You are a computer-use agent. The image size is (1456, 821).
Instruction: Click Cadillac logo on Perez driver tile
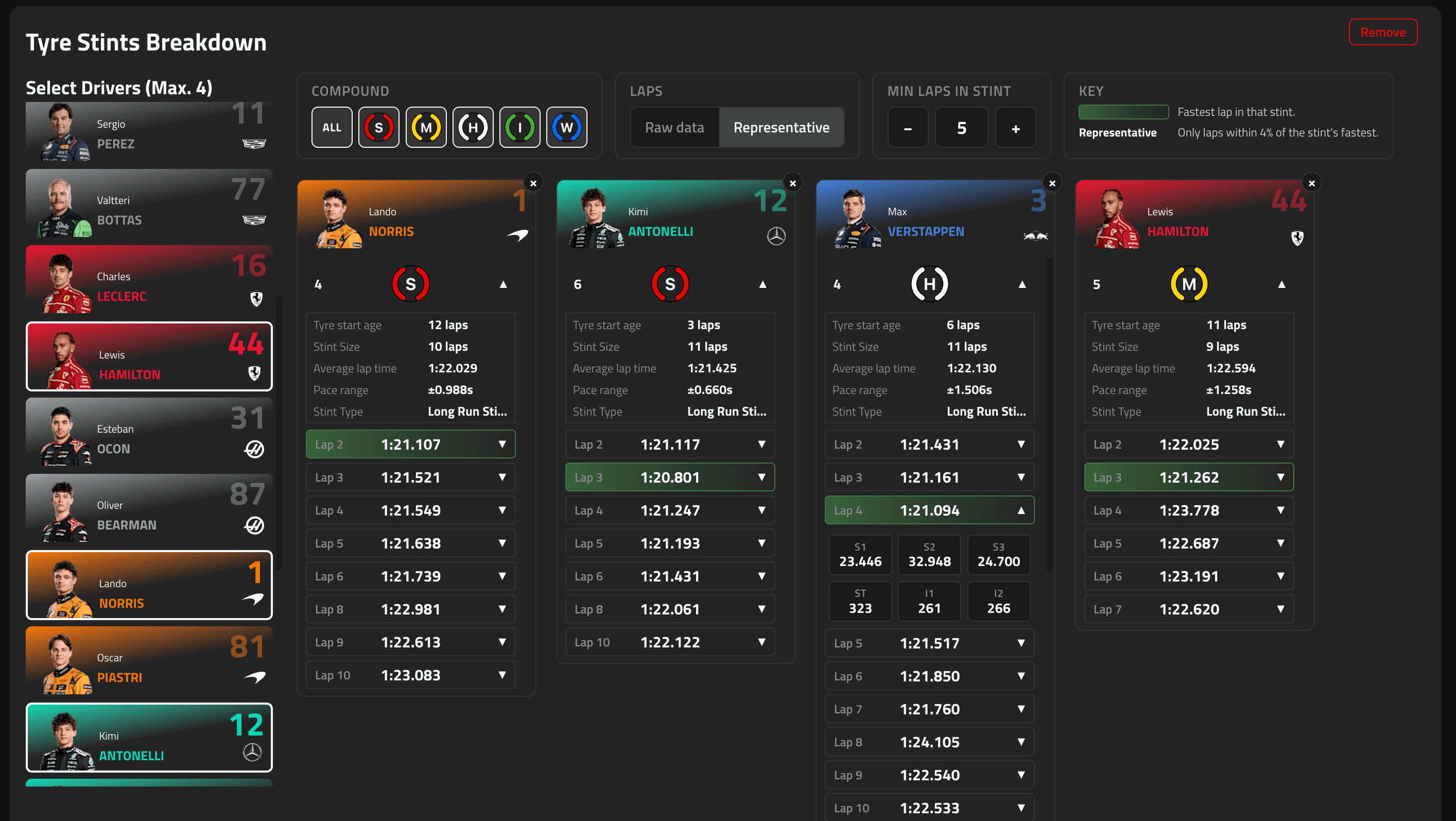click(254, 144)
